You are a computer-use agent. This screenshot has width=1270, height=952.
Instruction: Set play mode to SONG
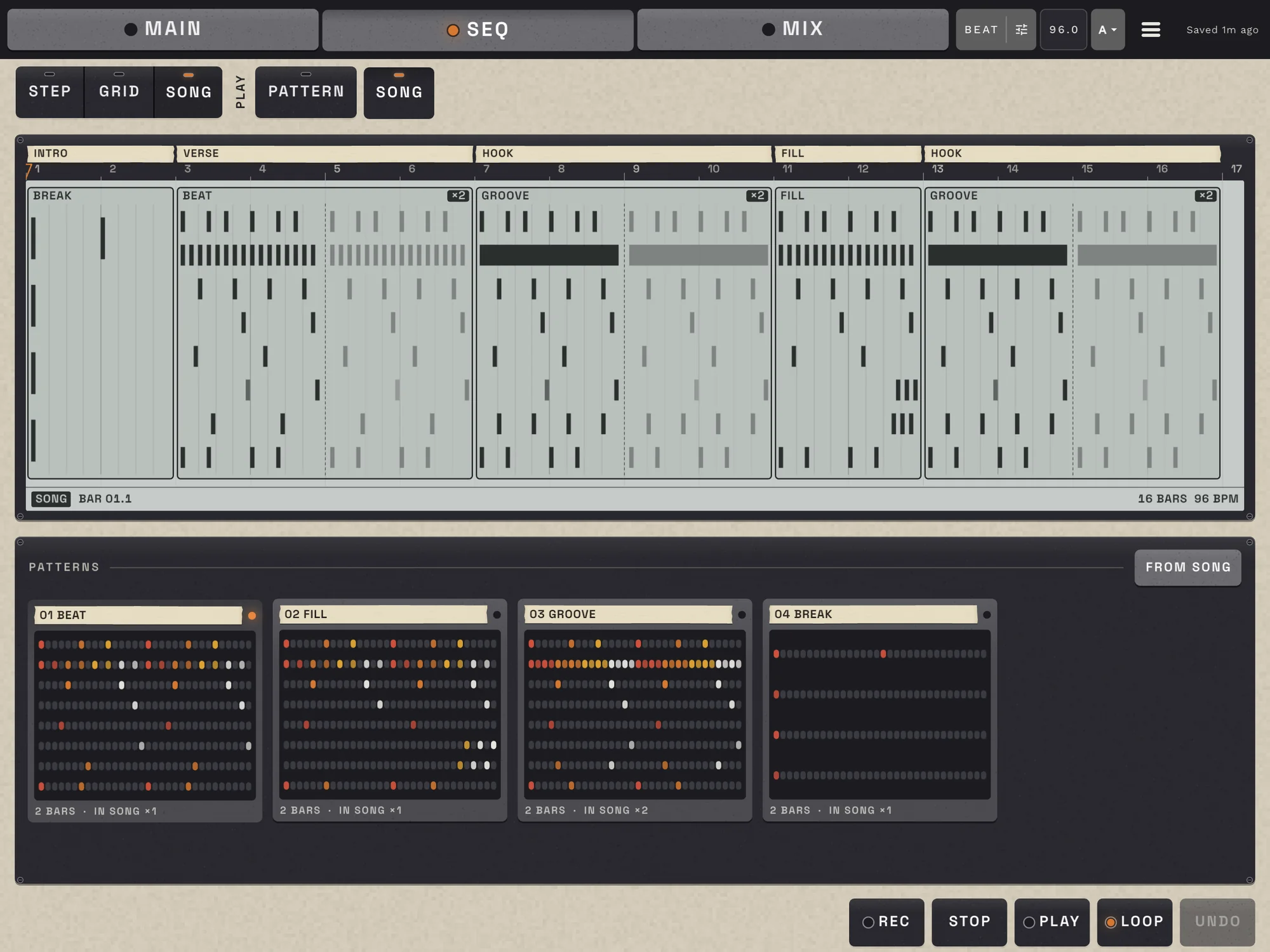pyautogui.click(x=399, y=93)
